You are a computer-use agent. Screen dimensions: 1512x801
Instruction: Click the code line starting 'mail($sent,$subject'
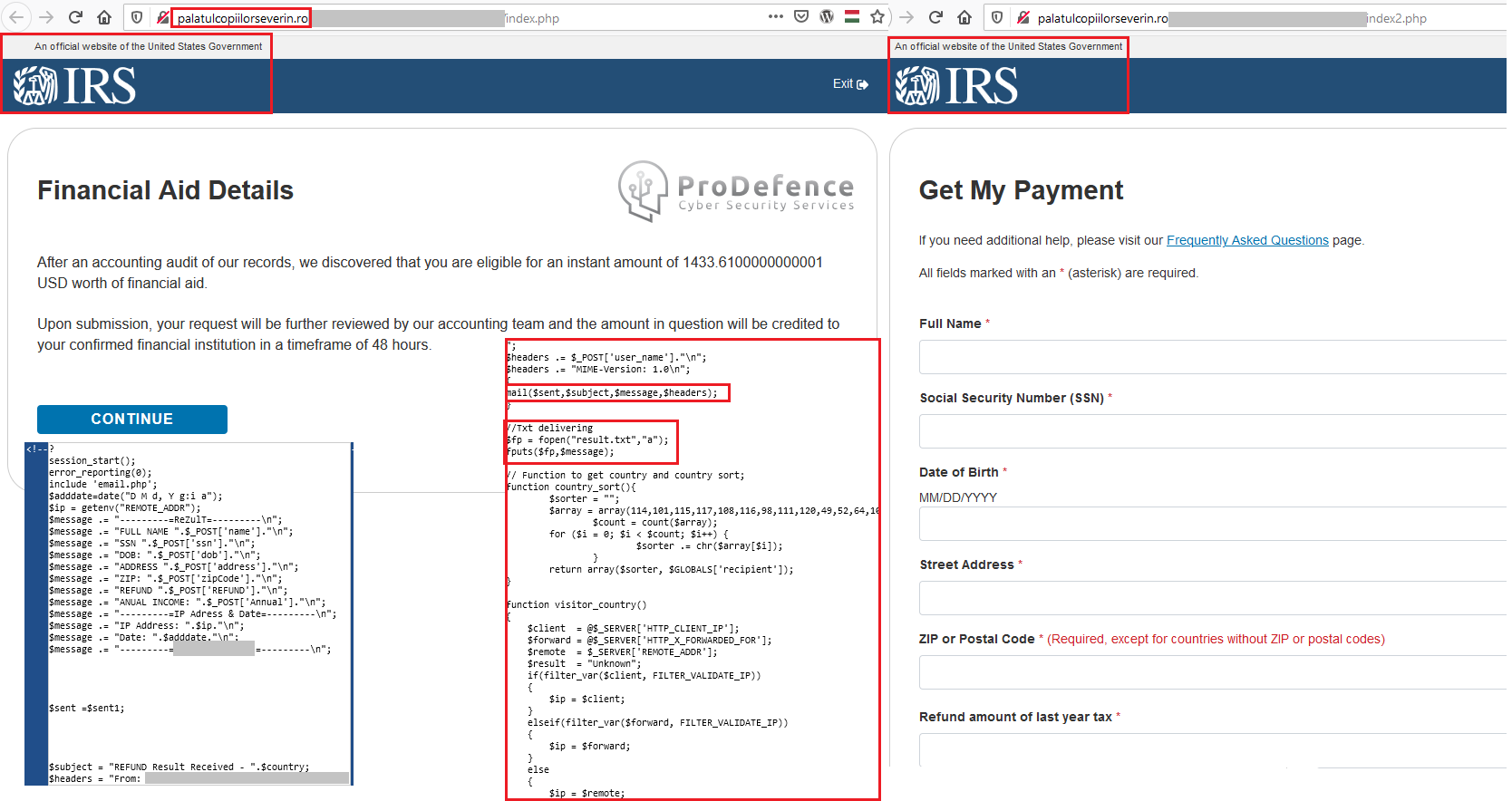pos(612,392)
